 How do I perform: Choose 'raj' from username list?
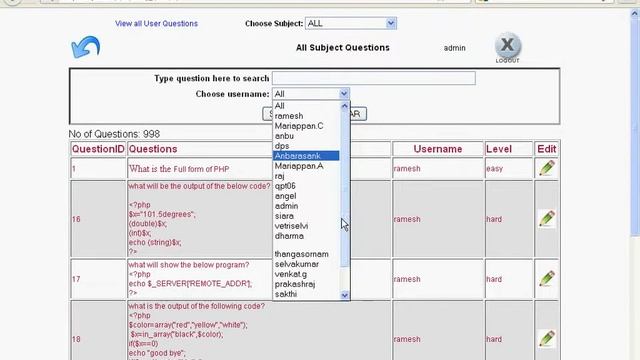pos(306,176)
